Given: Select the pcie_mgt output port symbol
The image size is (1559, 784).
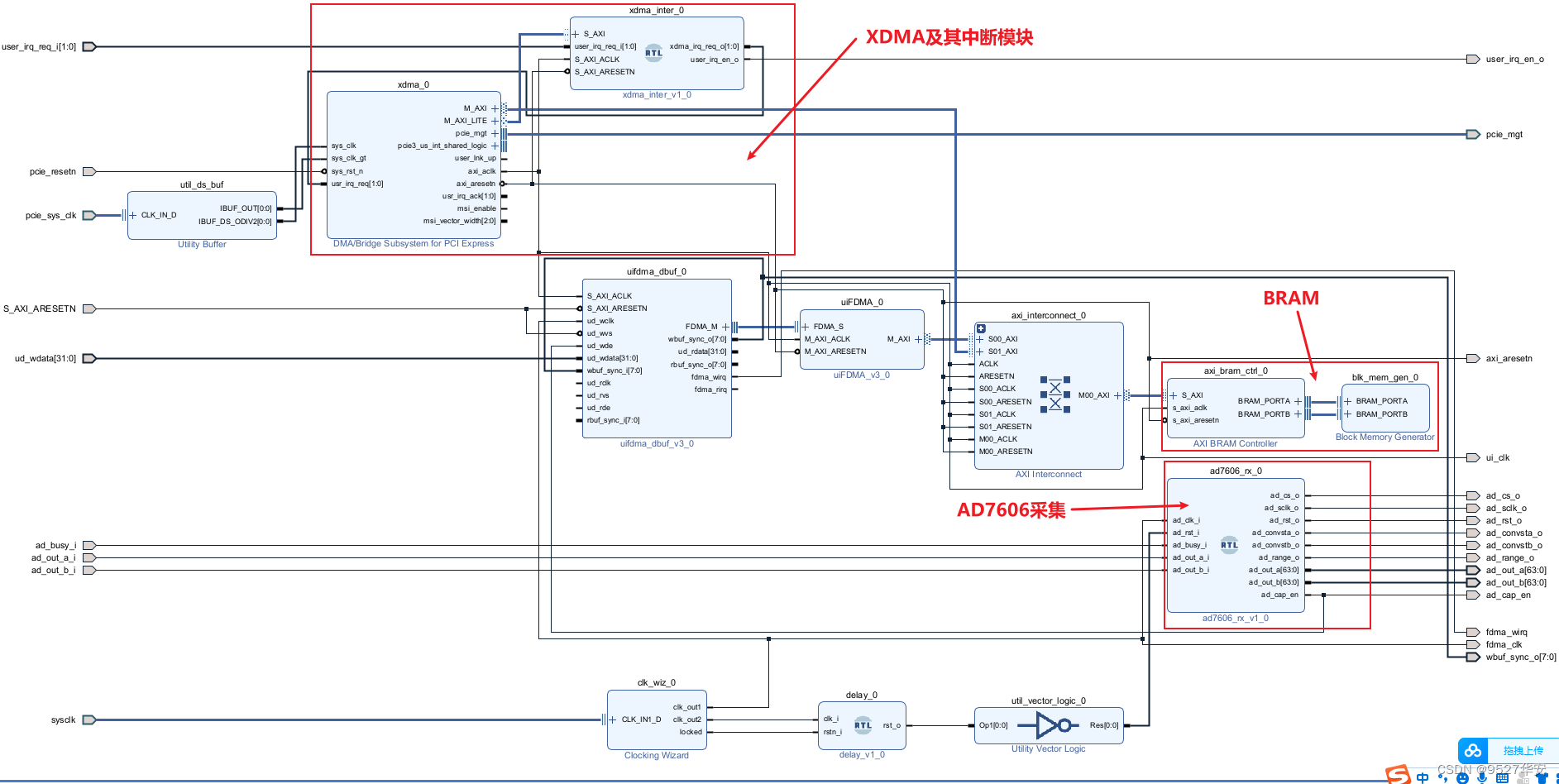Looking at the screenshot, I should point(1473,134).
